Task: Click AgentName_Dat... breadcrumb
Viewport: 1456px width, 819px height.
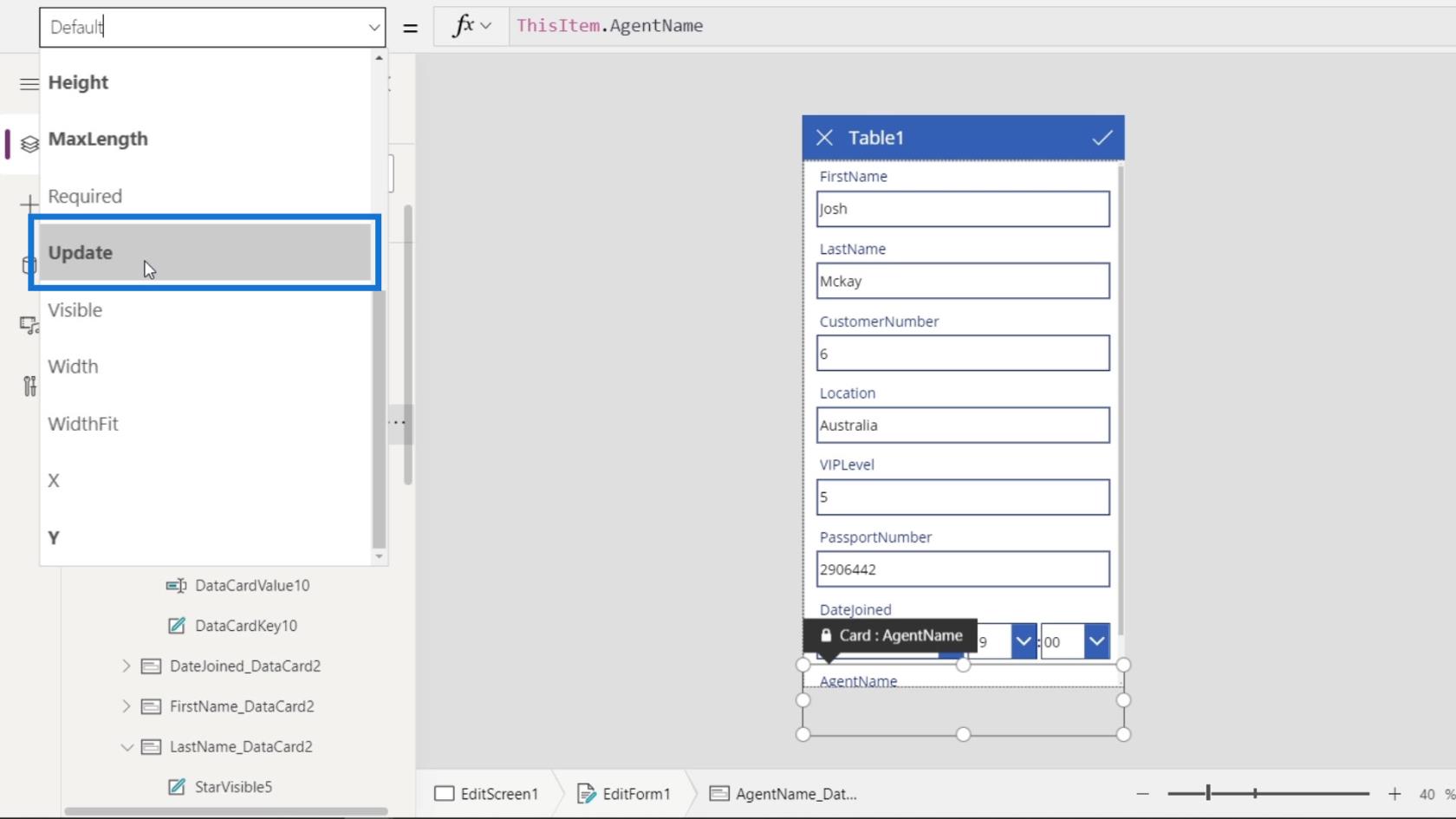Action: click(783, 794)
